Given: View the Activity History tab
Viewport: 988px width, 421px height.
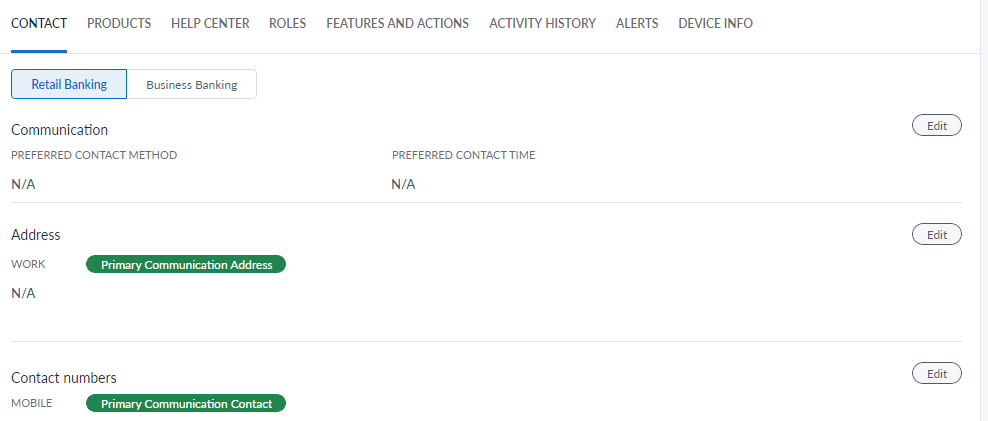Looking at the screenshot, I should pyautogui.click(x=542, y=23).
